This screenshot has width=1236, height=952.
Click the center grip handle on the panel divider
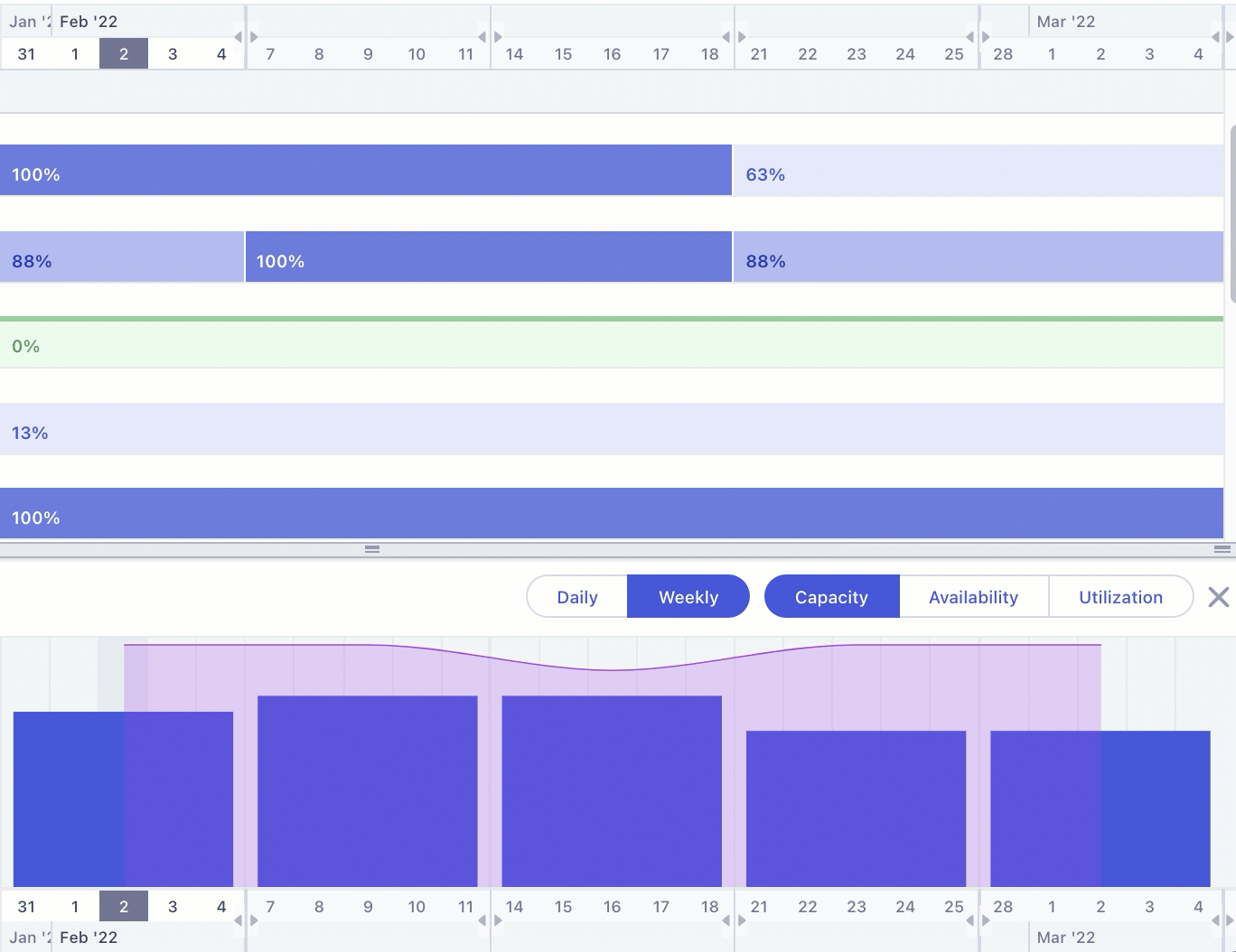click(x=371, y=549)
